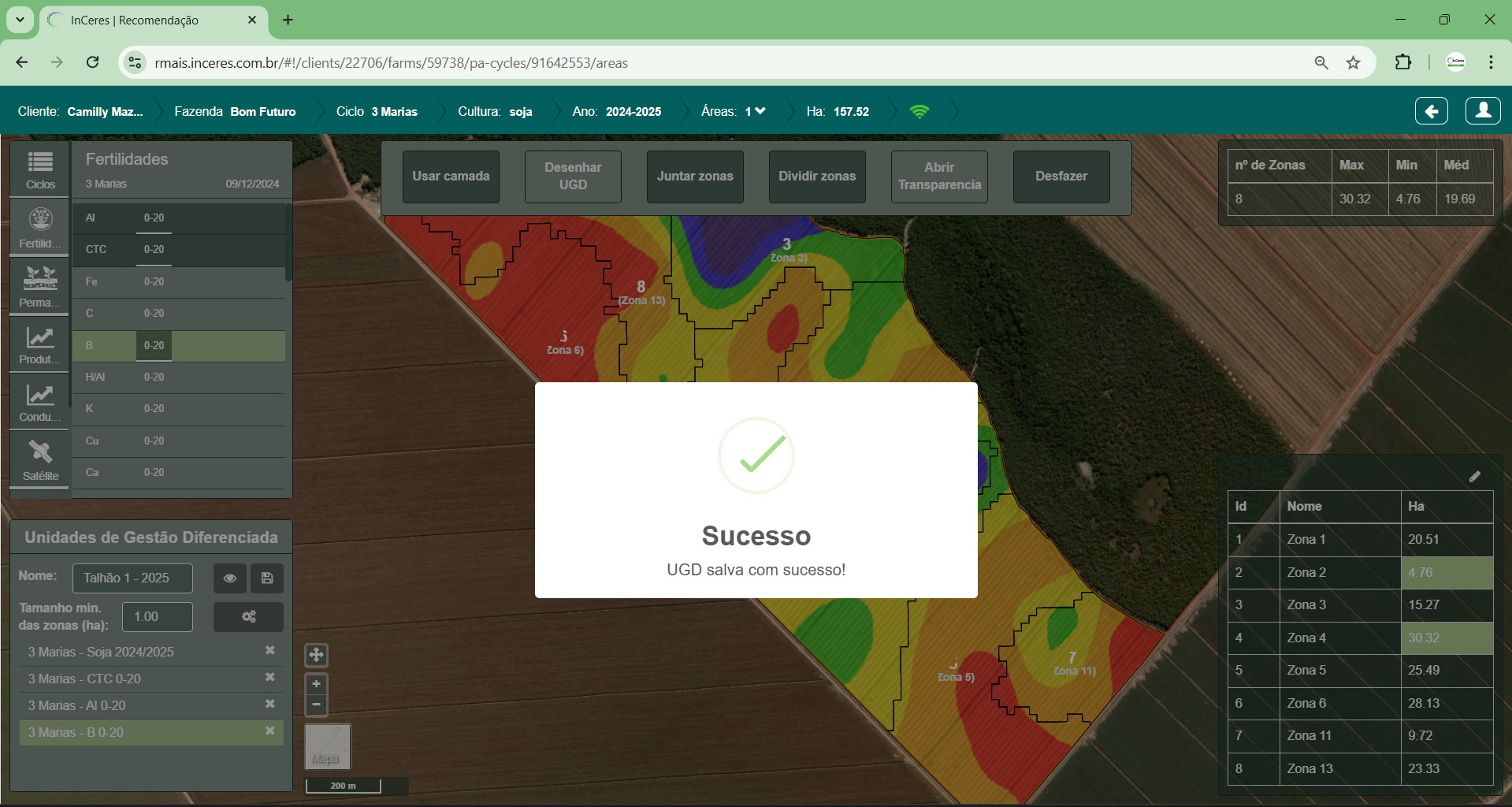Click Usar camada button
Viewport: 1512px width, 807px height.
point(451,177)
